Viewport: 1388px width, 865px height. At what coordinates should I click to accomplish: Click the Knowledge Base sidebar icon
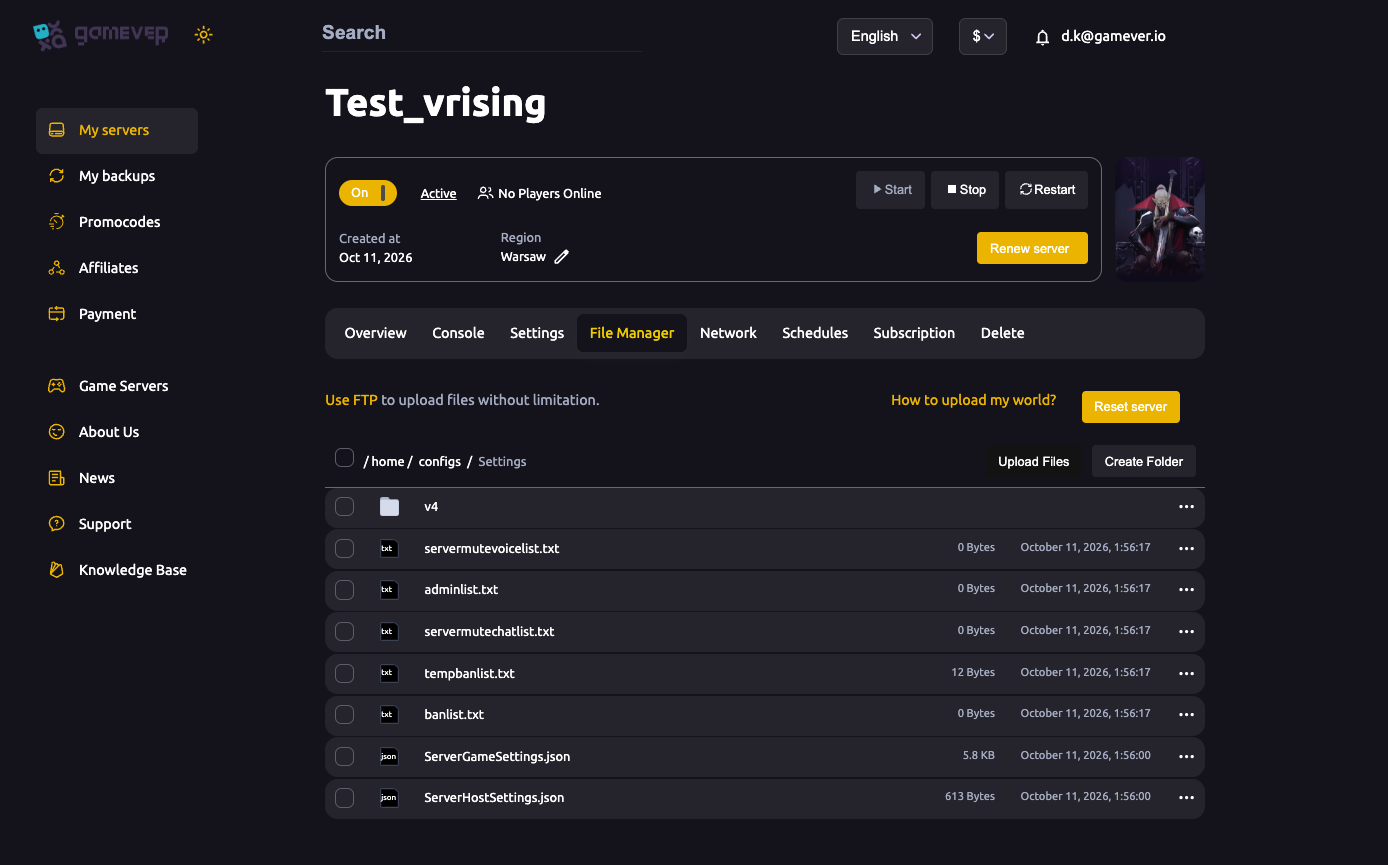point(57,570)
